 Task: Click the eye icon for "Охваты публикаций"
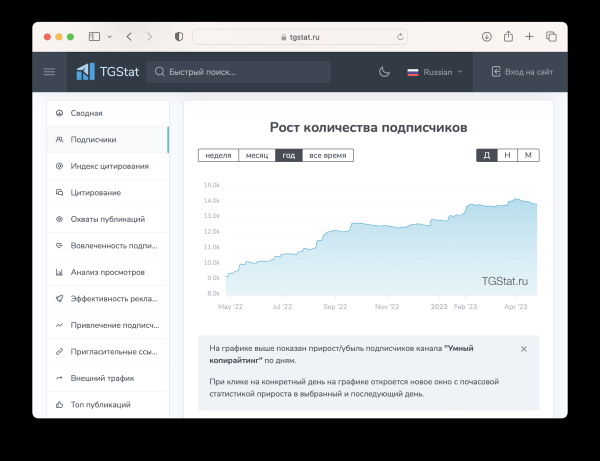pyautogui.click(x=60, y=219)
